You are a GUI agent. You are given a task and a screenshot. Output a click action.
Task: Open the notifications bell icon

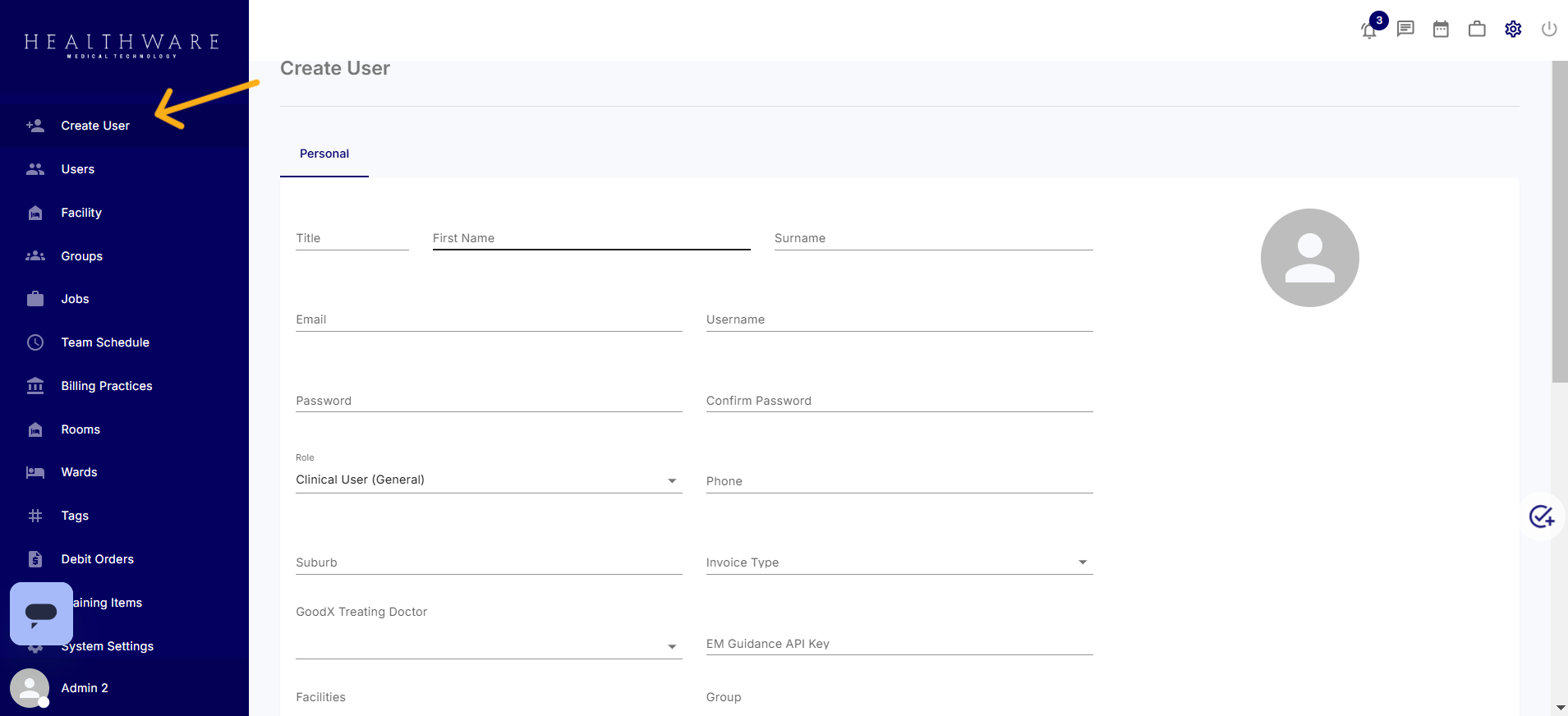pos(1369,30)
